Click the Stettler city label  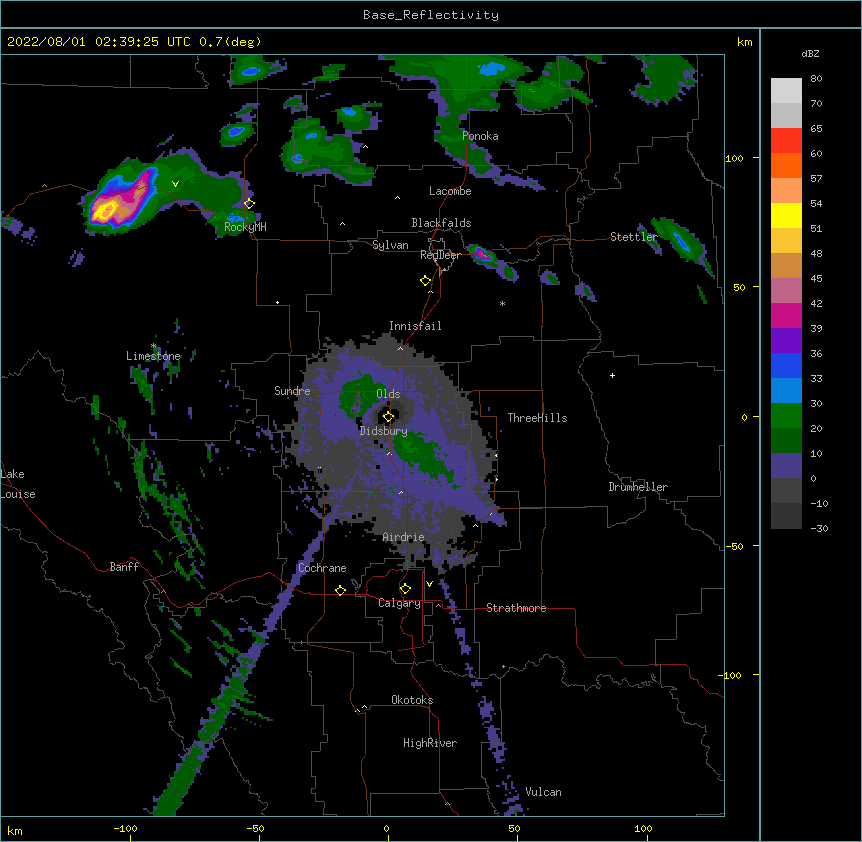634,237
